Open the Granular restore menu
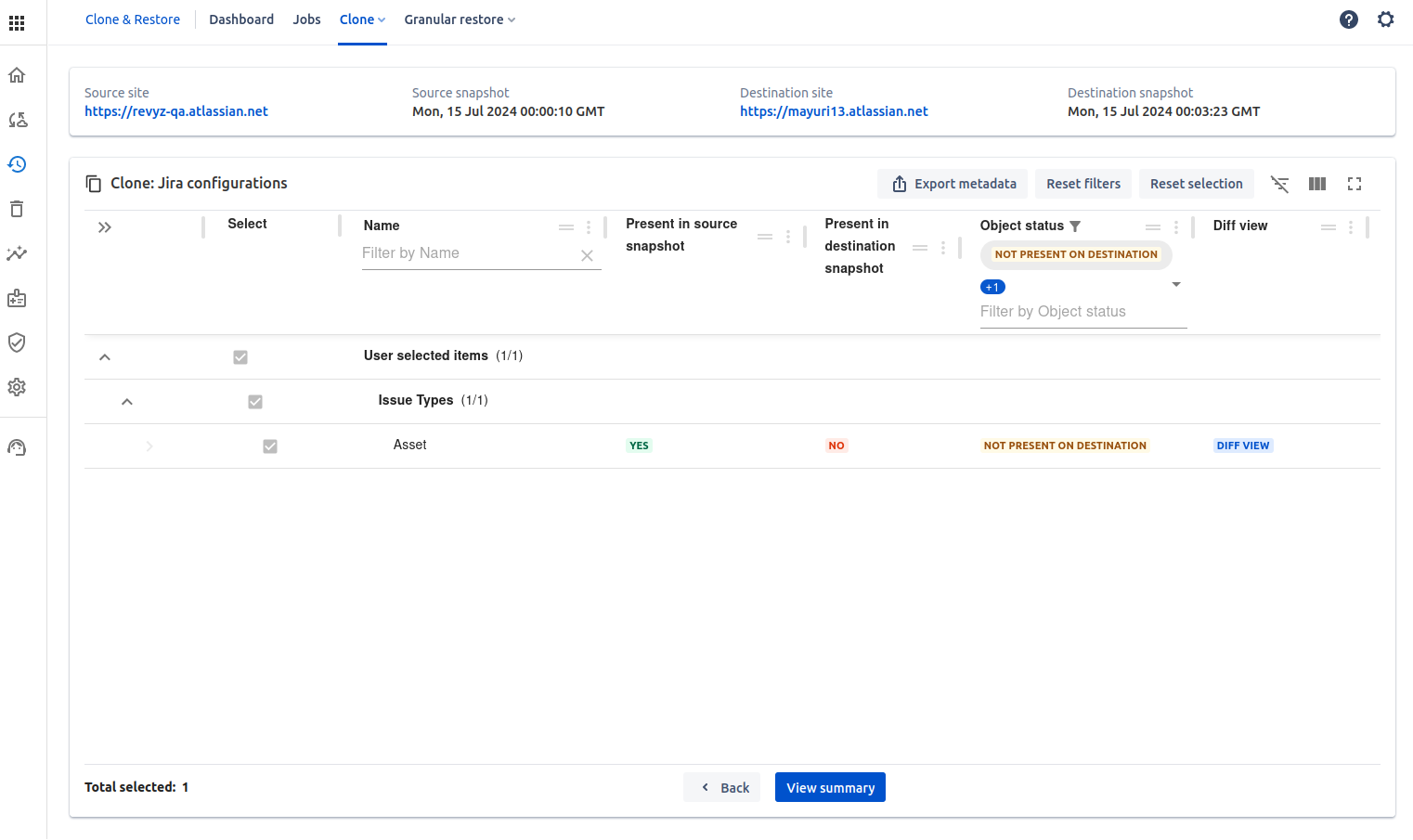 [x=459, y=19]
